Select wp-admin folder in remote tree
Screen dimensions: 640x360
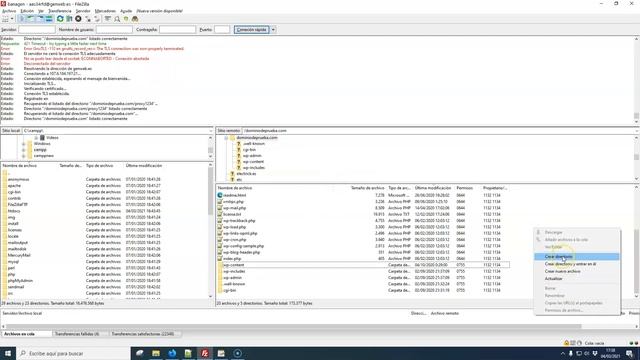pos(252,156)
